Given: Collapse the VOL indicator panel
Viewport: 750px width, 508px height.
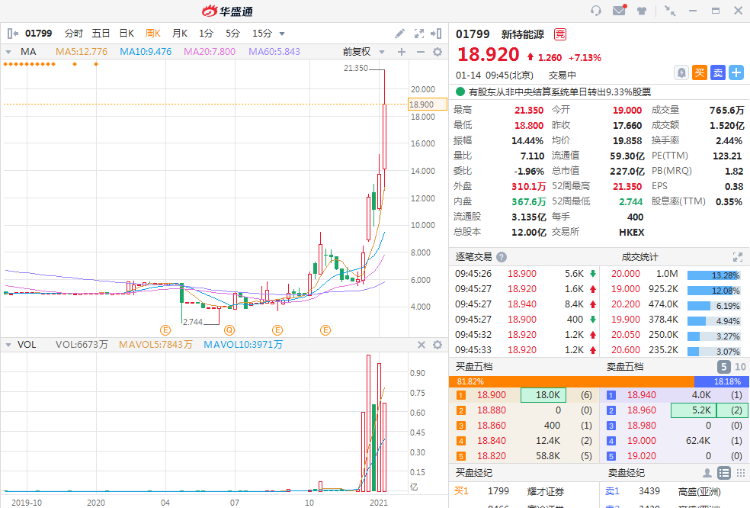Looking at the screenshot, I should click(8, 345).
